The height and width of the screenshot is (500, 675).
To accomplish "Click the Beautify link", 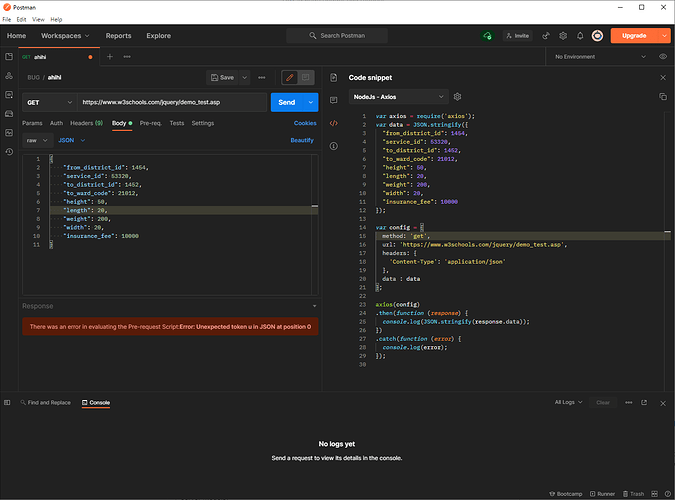I will tap(302, 140).
